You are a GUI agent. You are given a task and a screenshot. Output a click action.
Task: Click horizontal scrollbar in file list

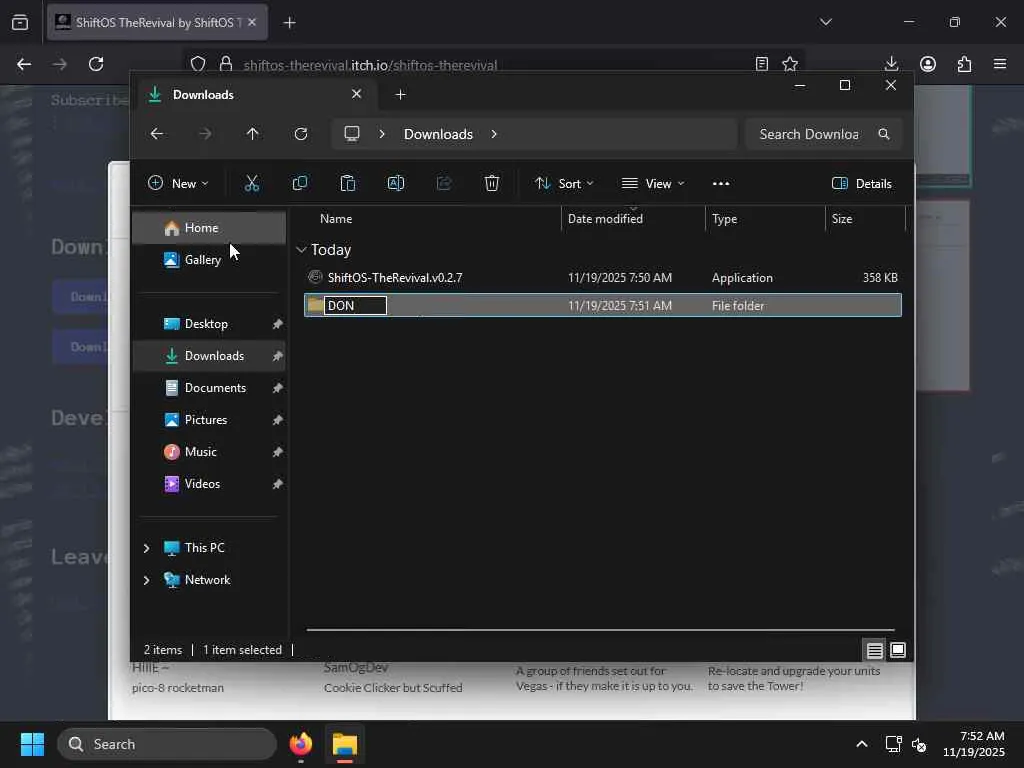pos(600,630)
